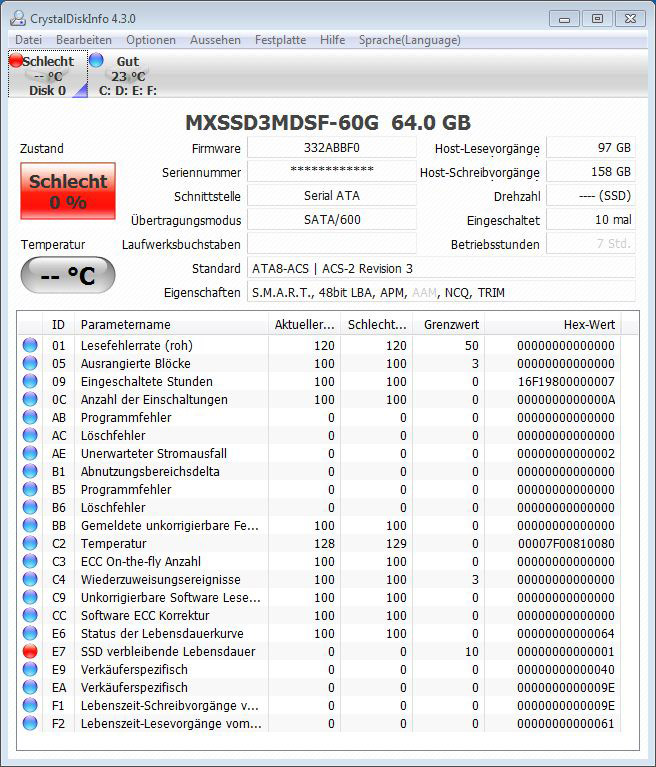Click the Aktueller... column header
656x767 pixels.
click(x=304, y=324)
